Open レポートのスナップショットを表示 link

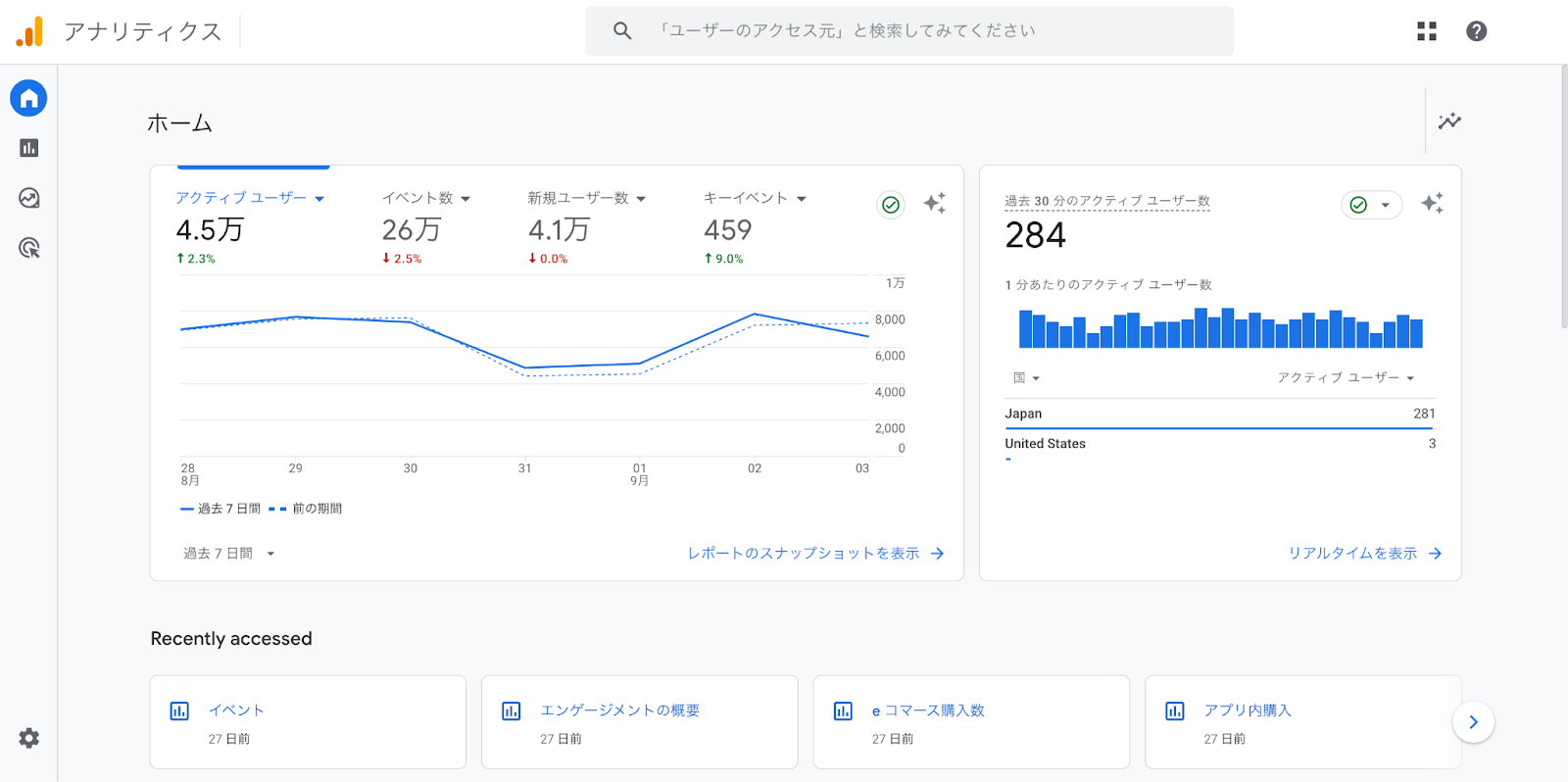pos(804,554)
